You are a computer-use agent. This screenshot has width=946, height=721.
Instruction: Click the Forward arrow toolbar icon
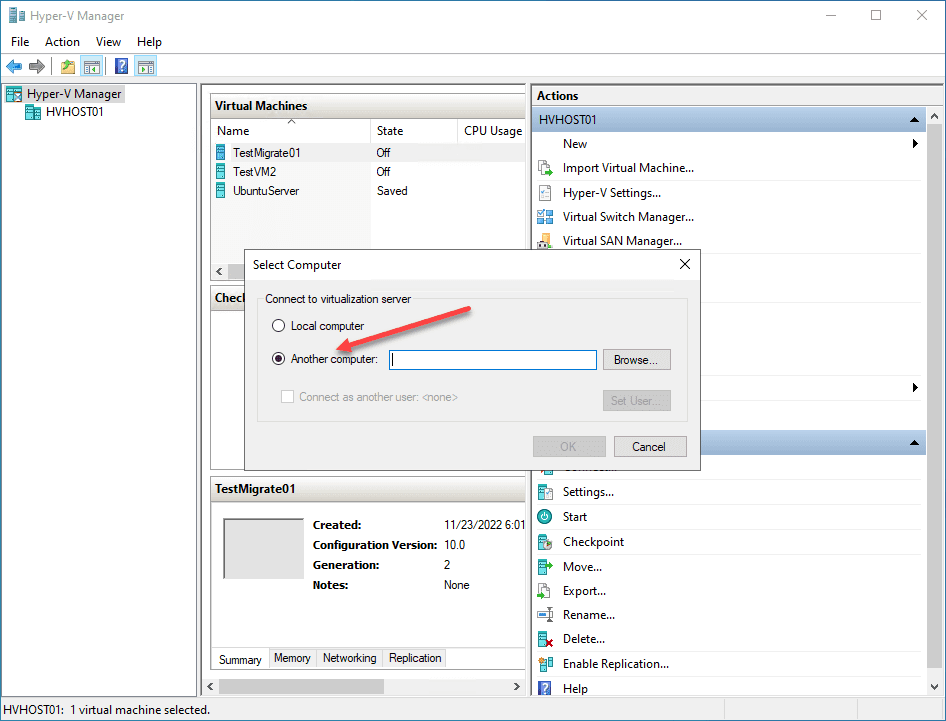(x=37, y=66)
